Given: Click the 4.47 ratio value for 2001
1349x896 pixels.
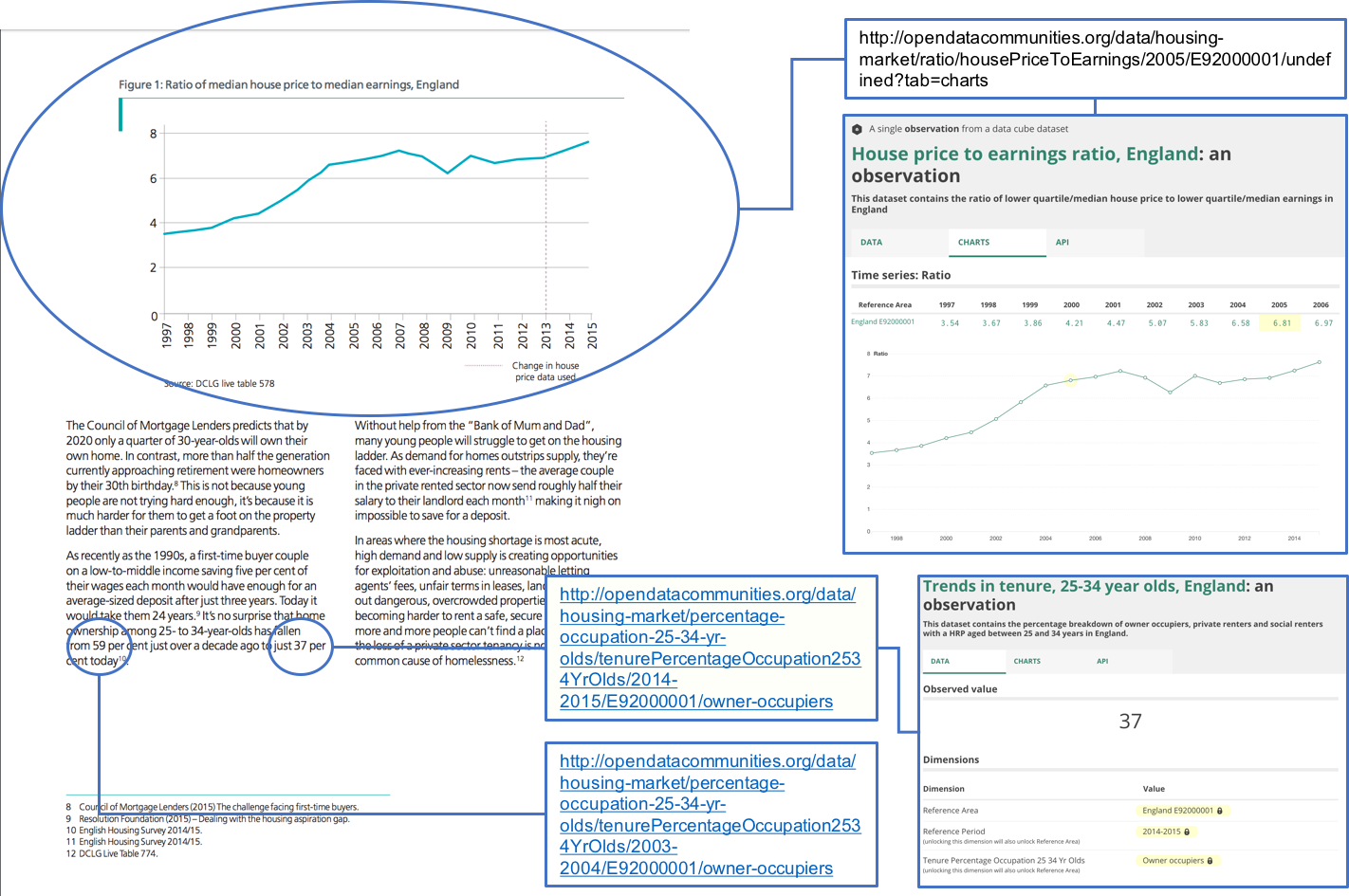Looking at the screenshot, I should (x=1116, y=323).
